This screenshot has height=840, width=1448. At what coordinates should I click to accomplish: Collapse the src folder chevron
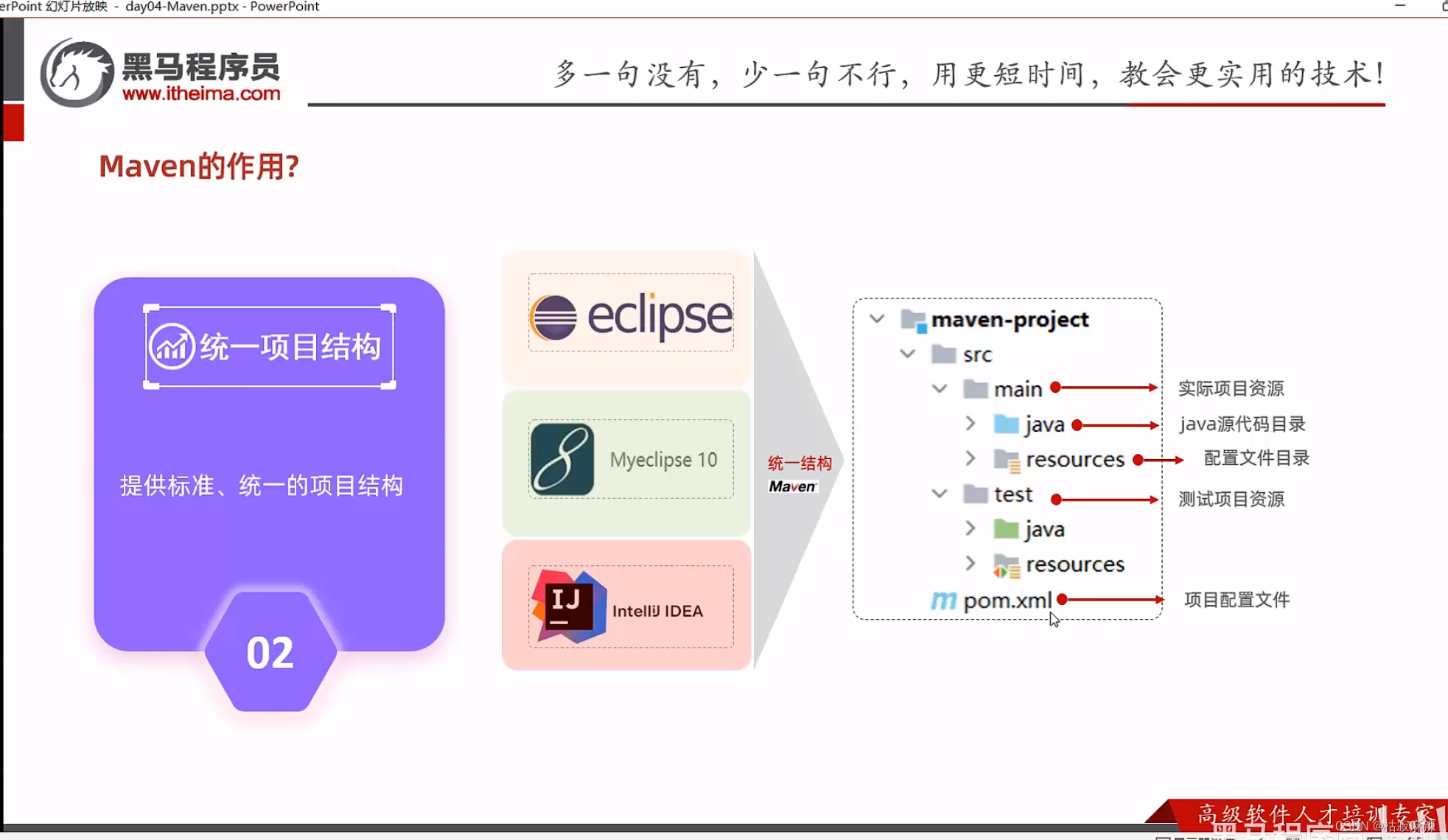click(908, 354)
